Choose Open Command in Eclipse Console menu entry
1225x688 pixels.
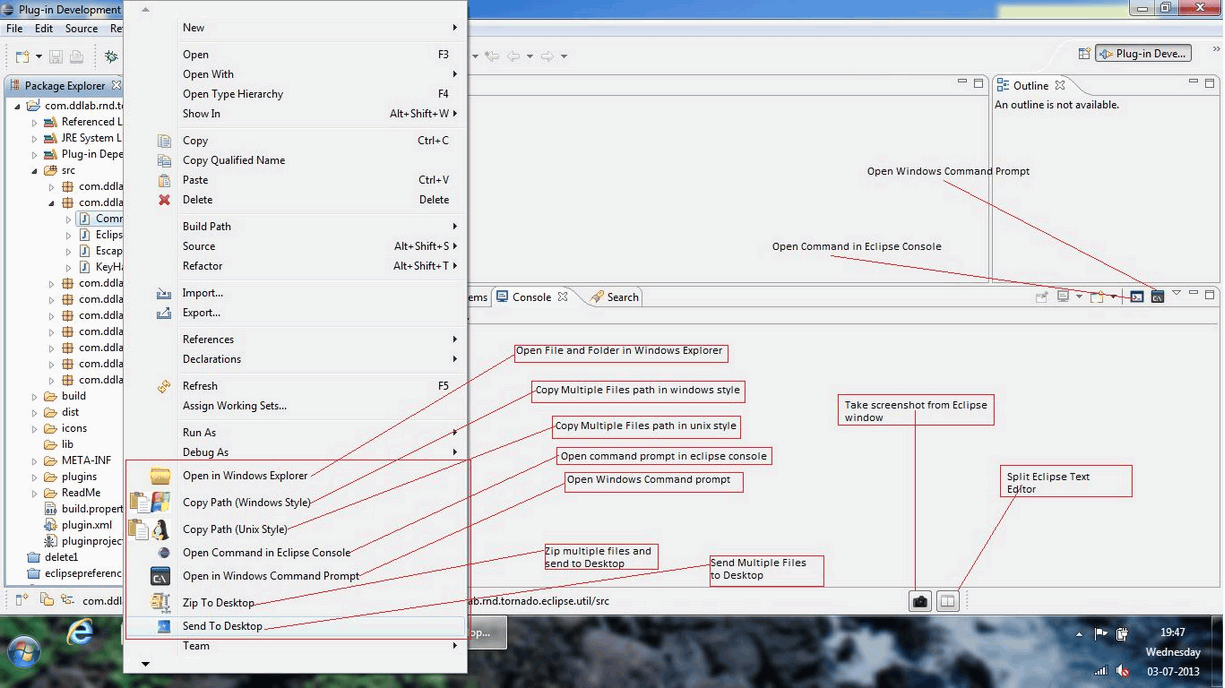296,553
